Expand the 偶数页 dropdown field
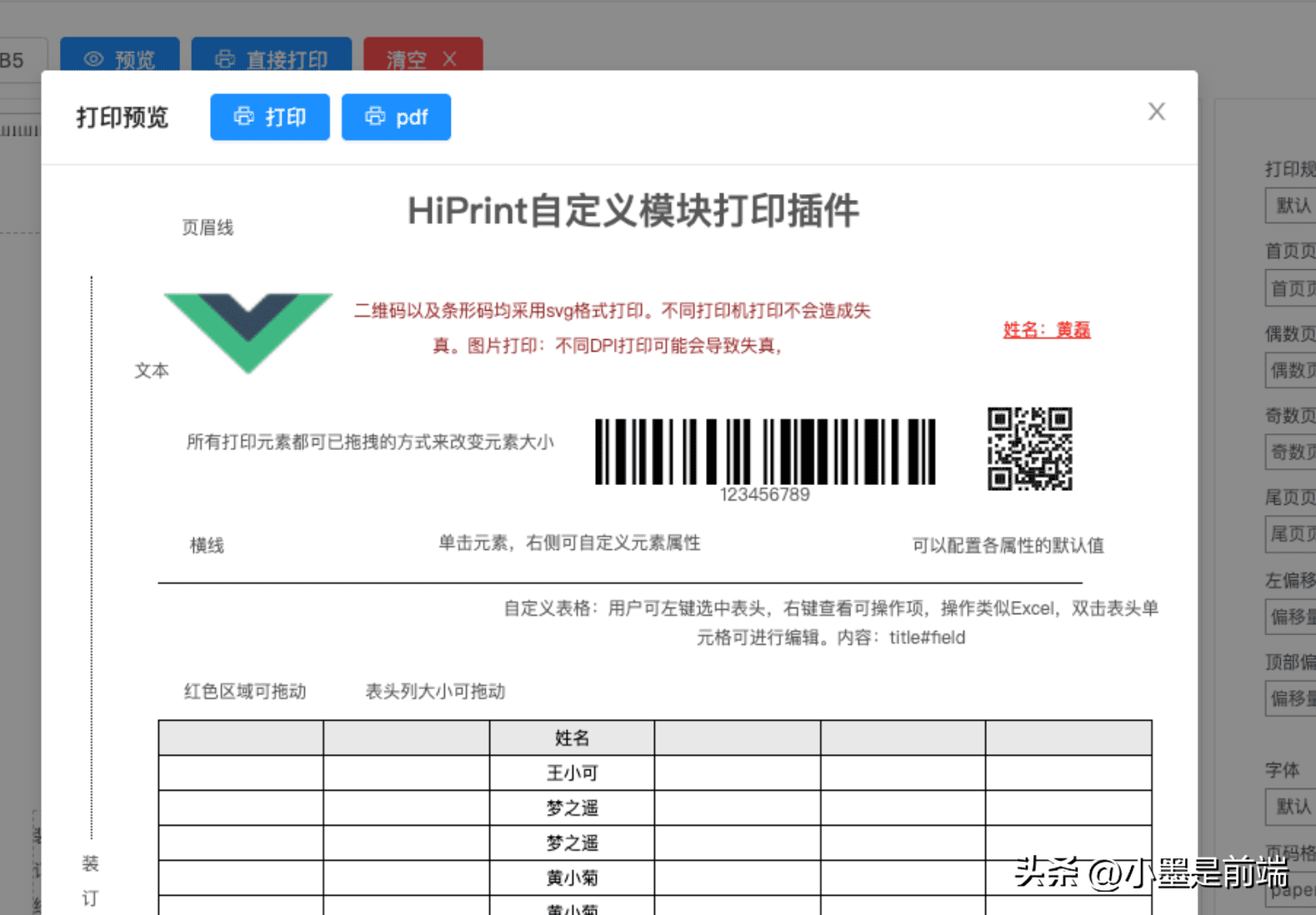Viewport: 1316px width, 915px height. (x=1291, y=370)
